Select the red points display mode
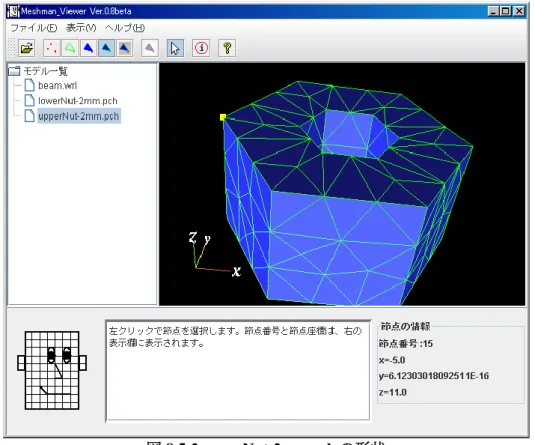This screenshot has width=535, height=445. tap(52, 48)
